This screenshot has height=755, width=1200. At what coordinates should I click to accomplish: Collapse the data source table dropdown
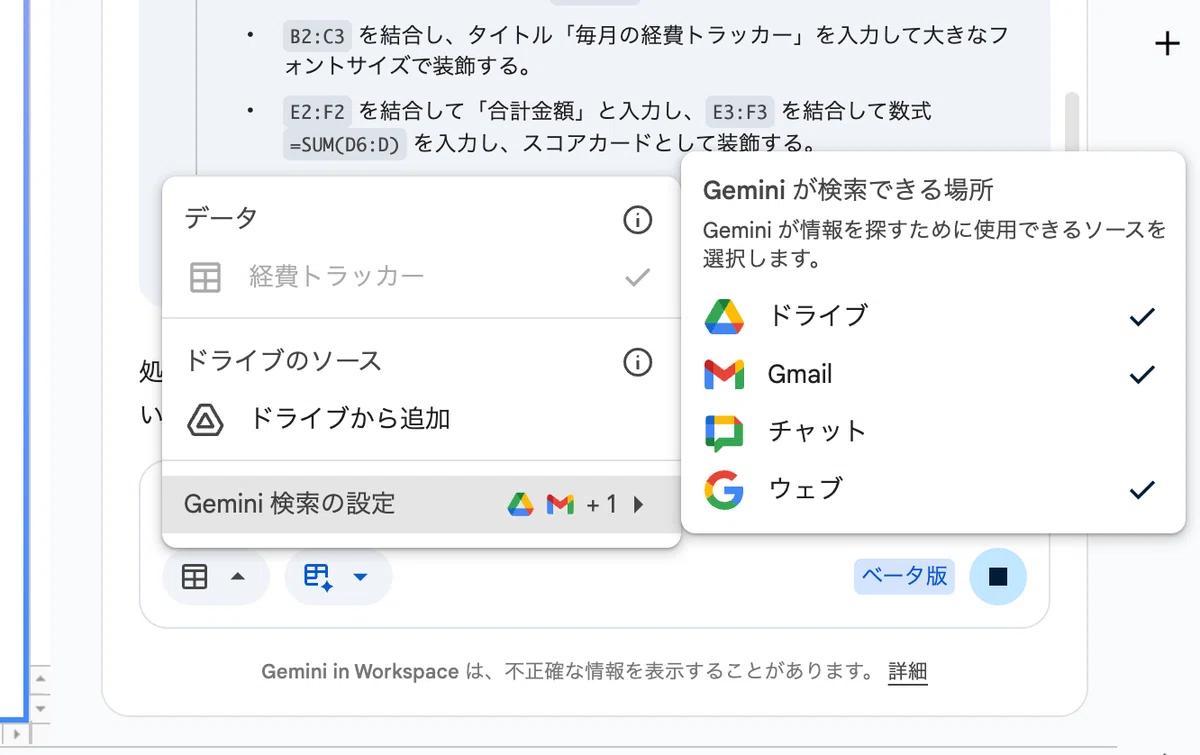coord(215,577)
